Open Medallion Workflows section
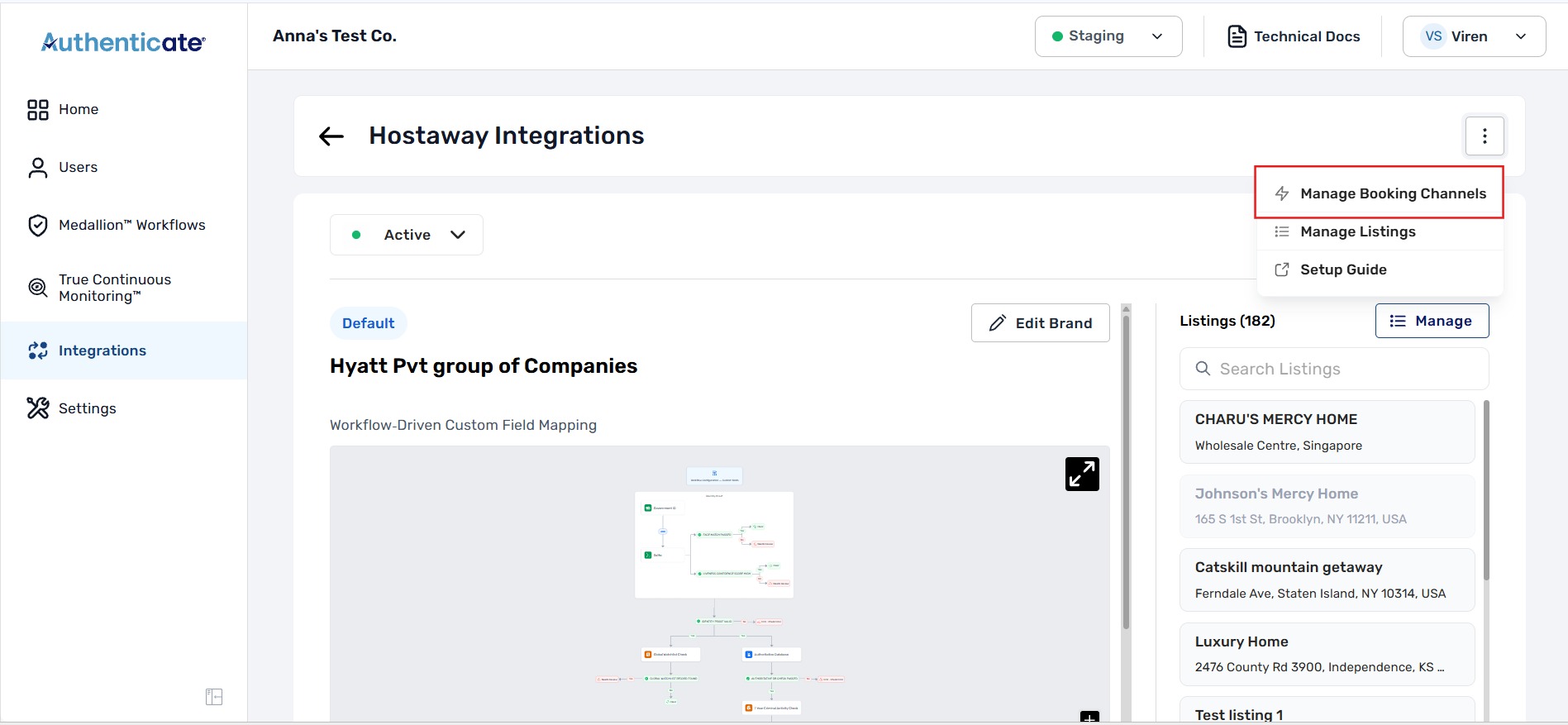This screenshot has height=725, width=1568. click(x=124, y=225)
